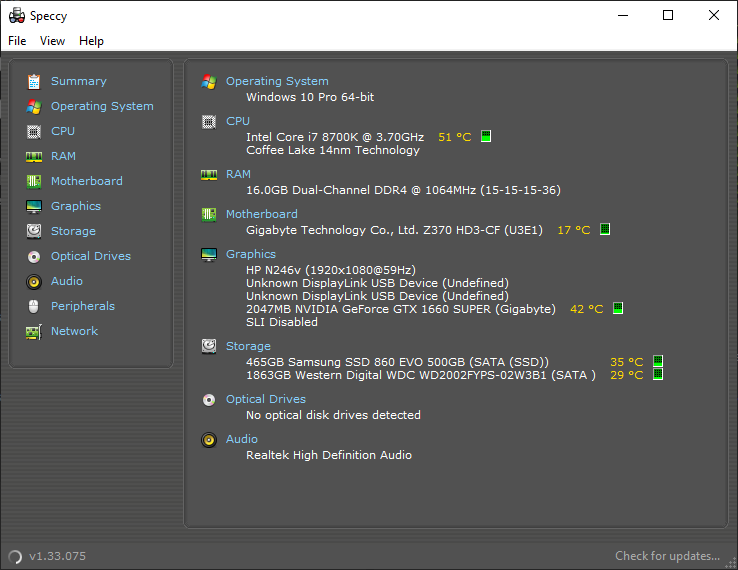The image size is (738, 570).
Task: Open the View menu
Action: point(52,41)
